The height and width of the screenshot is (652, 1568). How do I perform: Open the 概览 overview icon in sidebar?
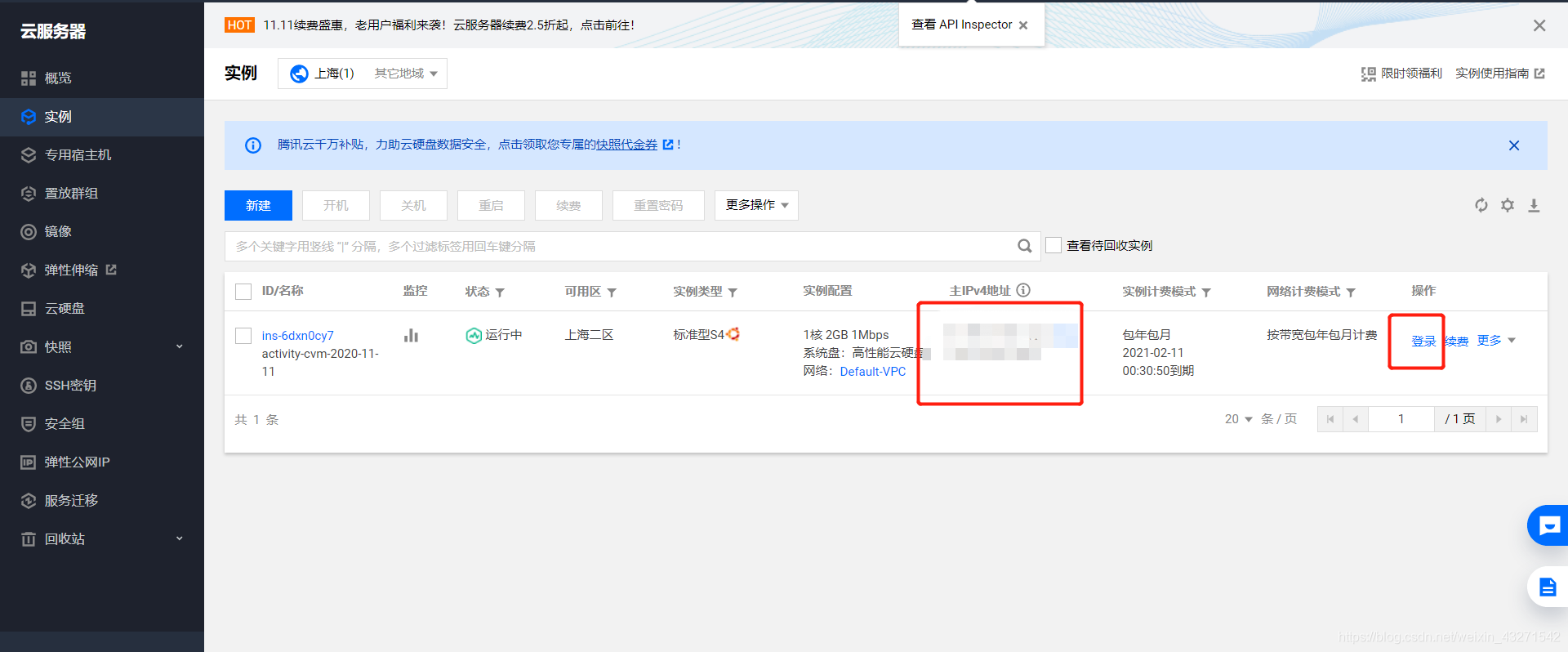point(29,78)
